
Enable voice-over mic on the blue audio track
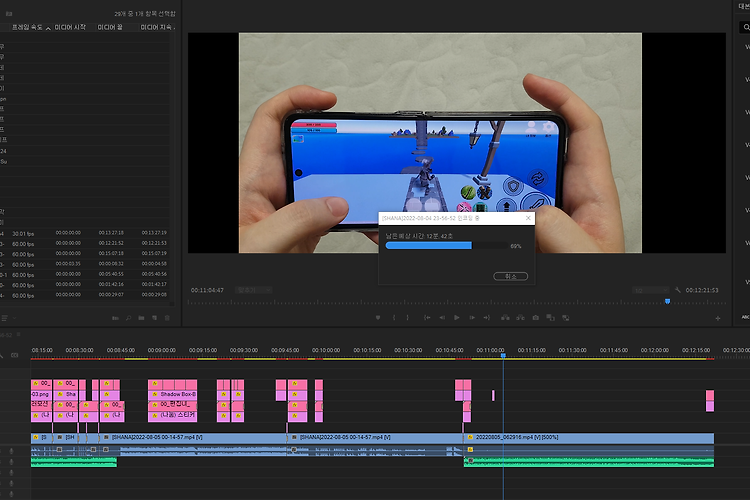pos(11,451)
